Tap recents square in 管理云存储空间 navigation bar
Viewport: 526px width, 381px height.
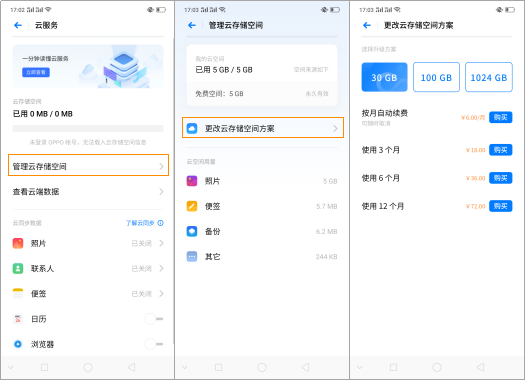click(x=218, y=368)
